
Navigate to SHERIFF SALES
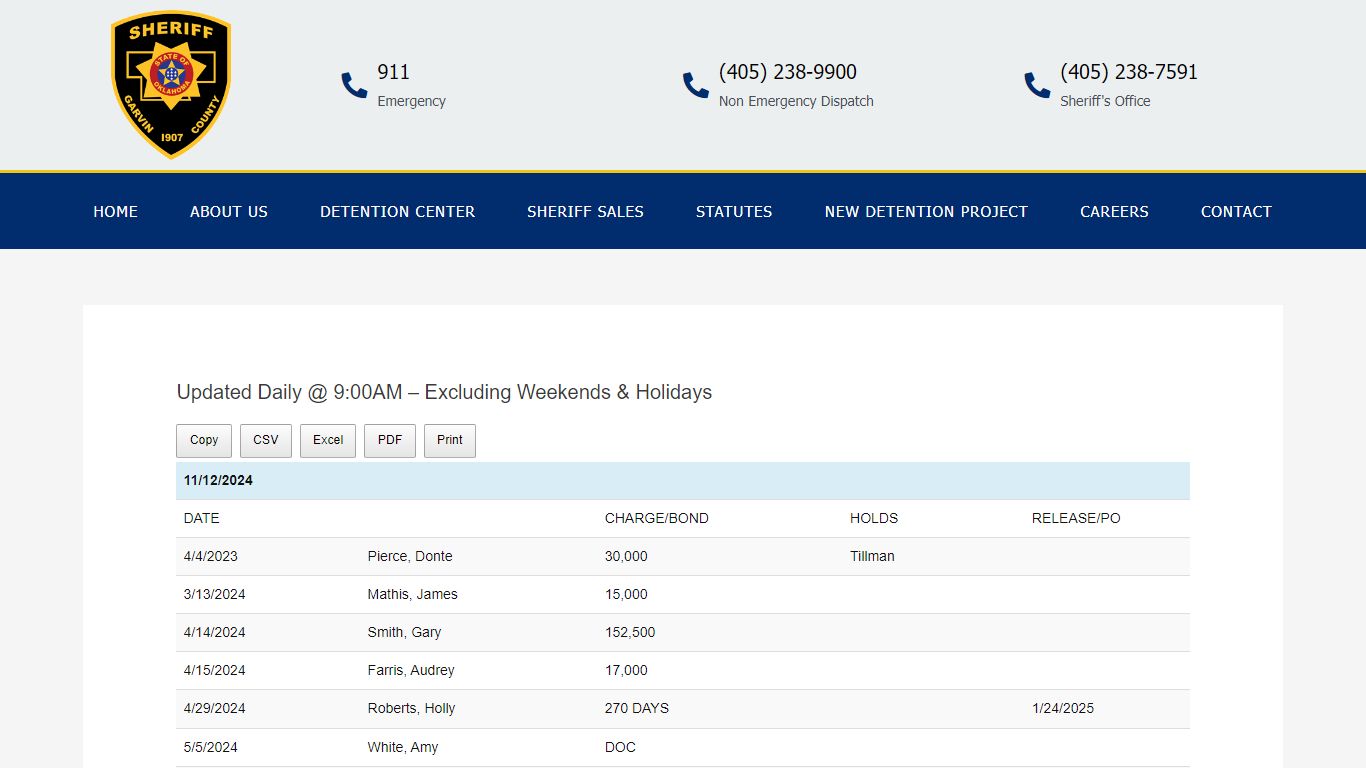[586, 212]
